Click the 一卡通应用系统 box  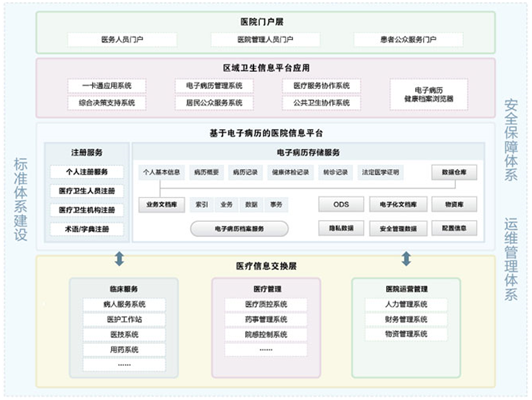(x=107, y=86)
